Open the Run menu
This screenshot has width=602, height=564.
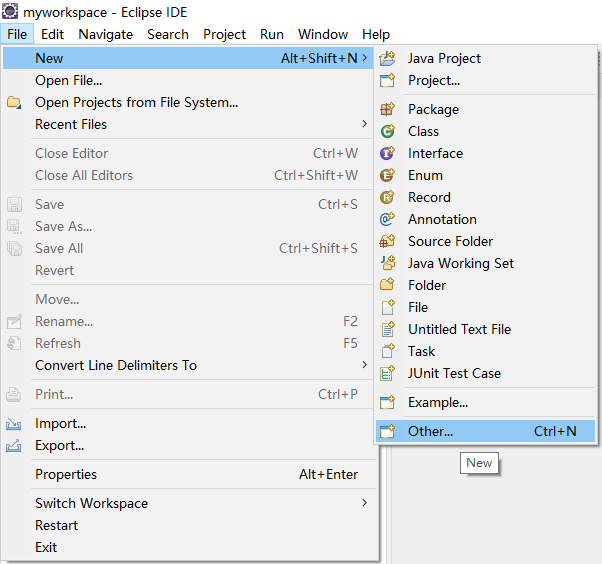[x=272, y=34]
